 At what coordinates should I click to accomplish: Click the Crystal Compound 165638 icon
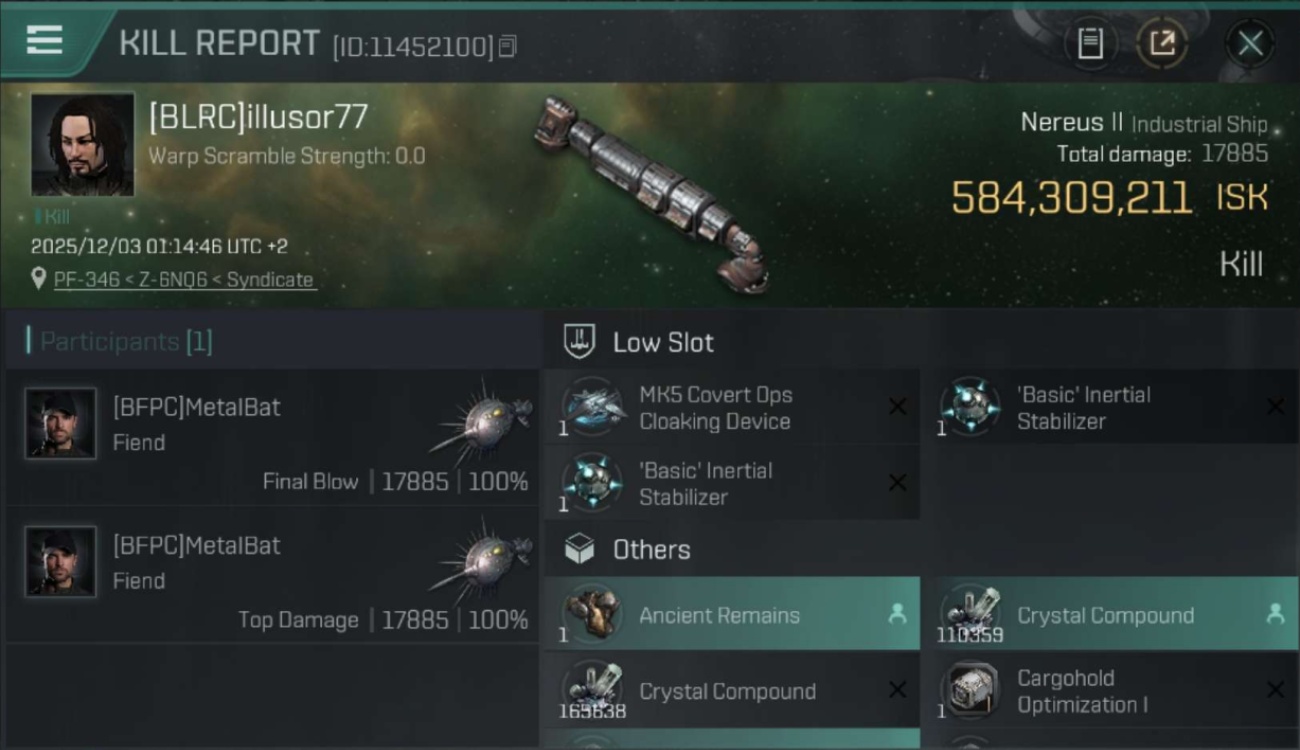click(x=592, y=691)
